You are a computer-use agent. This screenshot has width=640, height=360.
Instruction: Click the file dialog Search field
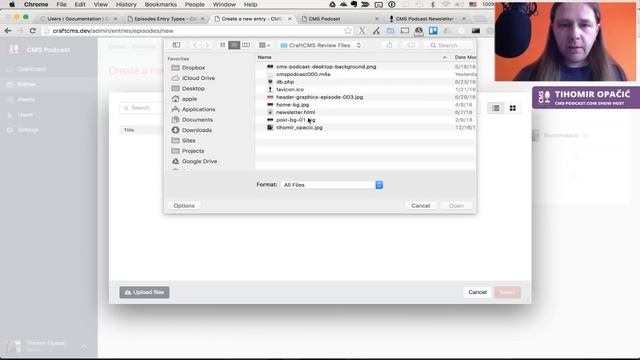pyautogui.click(x=449, y=45)
